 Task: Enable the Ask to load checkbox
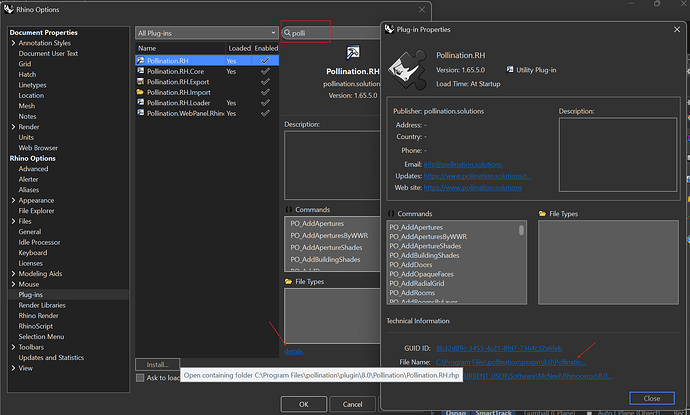(140, 378)
